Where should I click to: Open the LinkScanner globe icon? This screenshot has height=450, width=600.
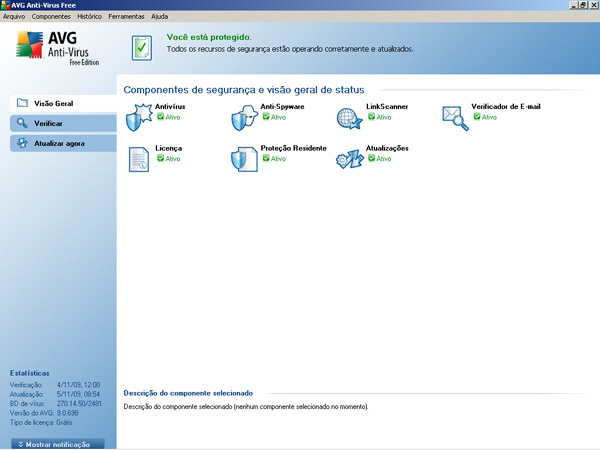point(349,119)
